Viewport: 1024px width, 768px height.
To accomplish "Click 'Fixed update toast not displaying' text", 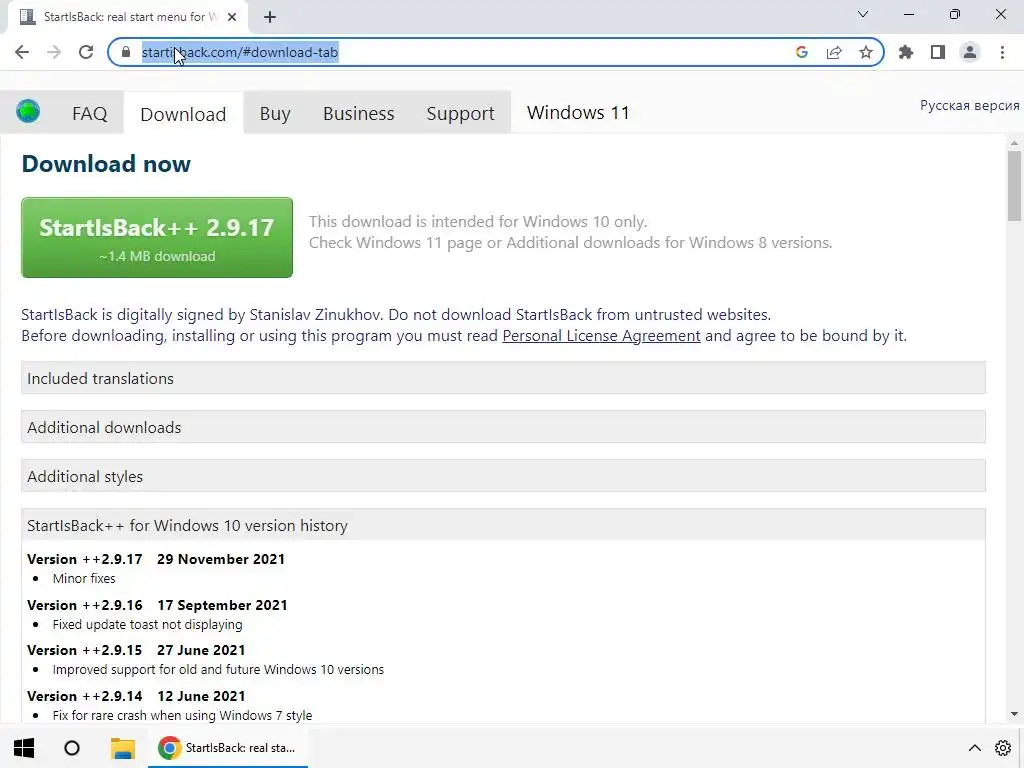I will (148, 625).
